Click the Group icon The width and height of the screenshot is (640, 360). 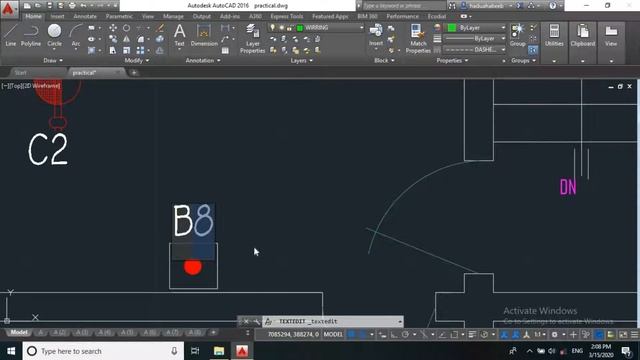518,35
